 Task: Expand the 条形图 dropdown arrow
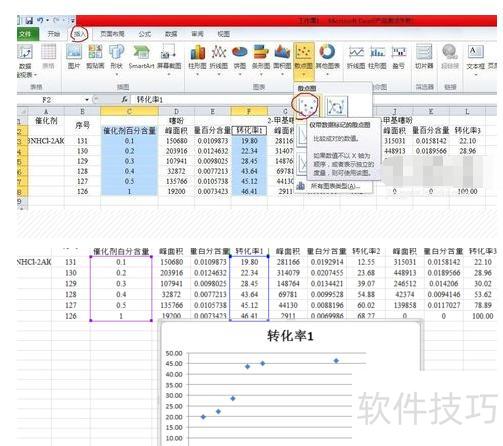coord(261,74)
